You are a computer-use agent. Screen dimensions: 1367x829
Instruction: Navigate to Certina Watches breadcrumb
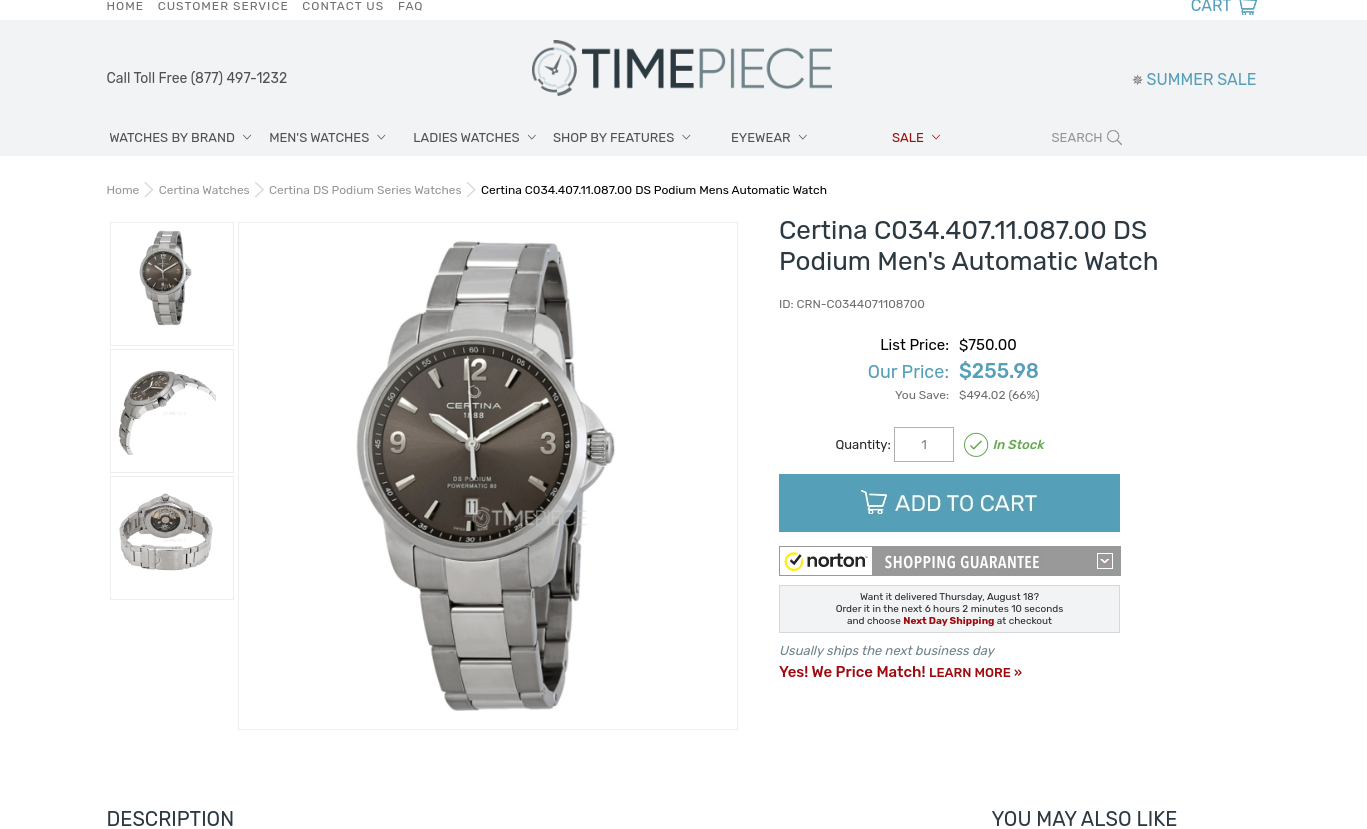pos(204,190)
